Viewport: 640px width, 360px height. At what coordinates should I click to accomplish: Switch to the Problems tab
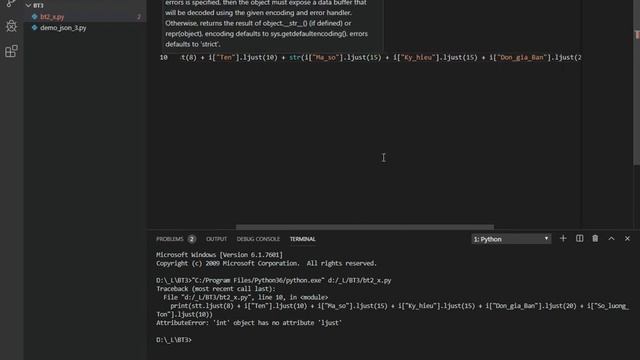[x=169, y=239]
